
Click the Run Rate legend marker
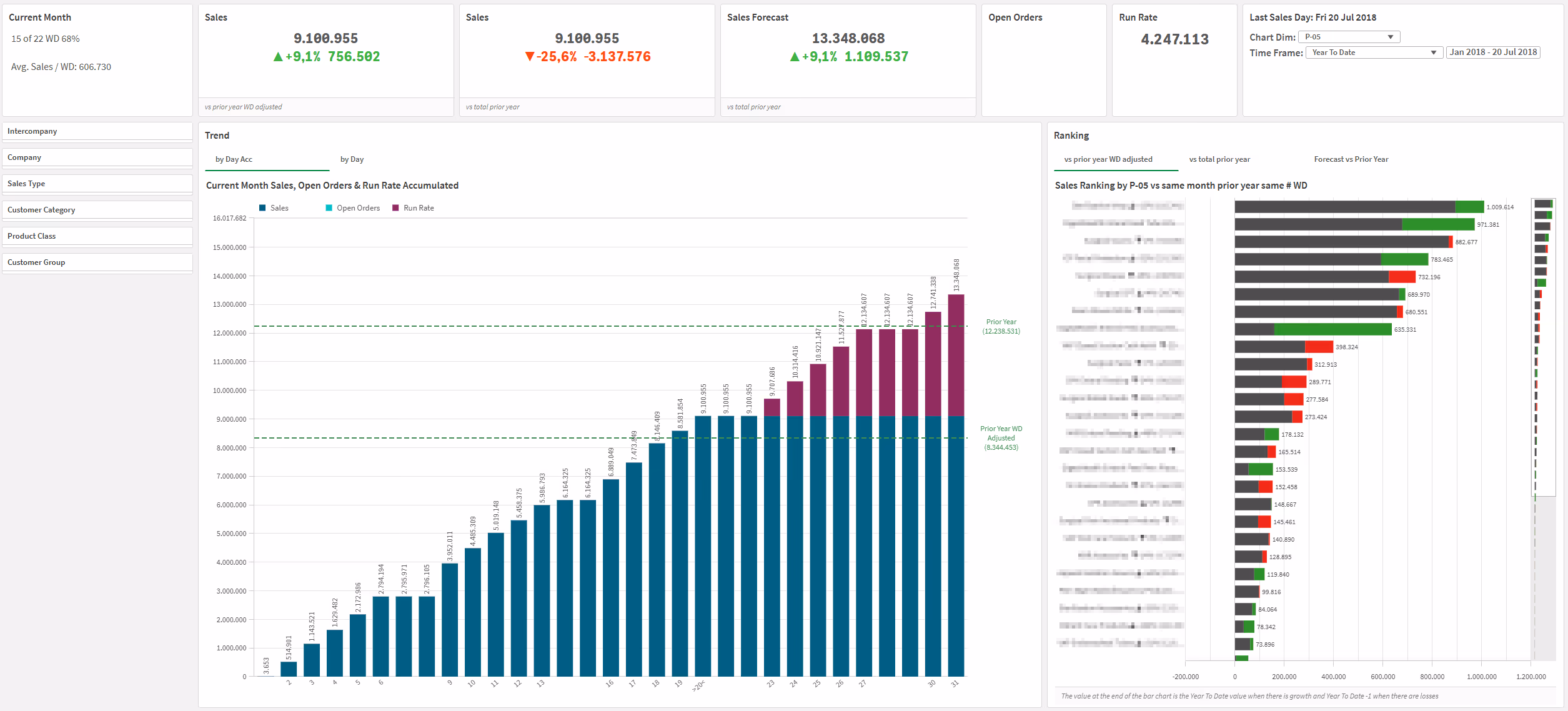(x=395, y=208)
